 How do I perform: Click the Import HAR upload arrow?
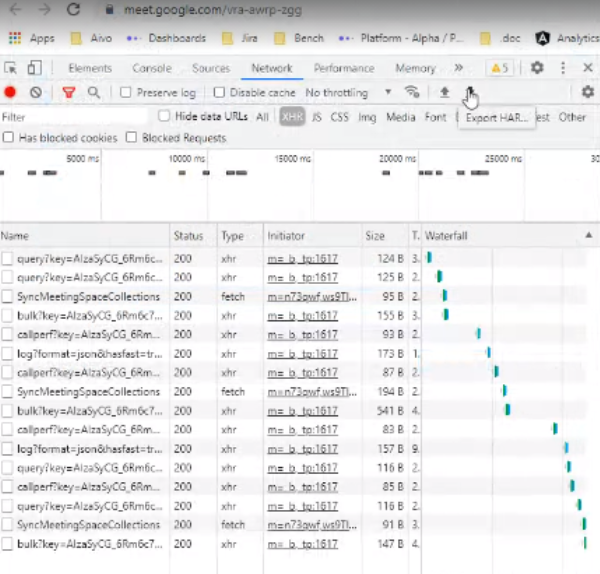click(444, 92)
